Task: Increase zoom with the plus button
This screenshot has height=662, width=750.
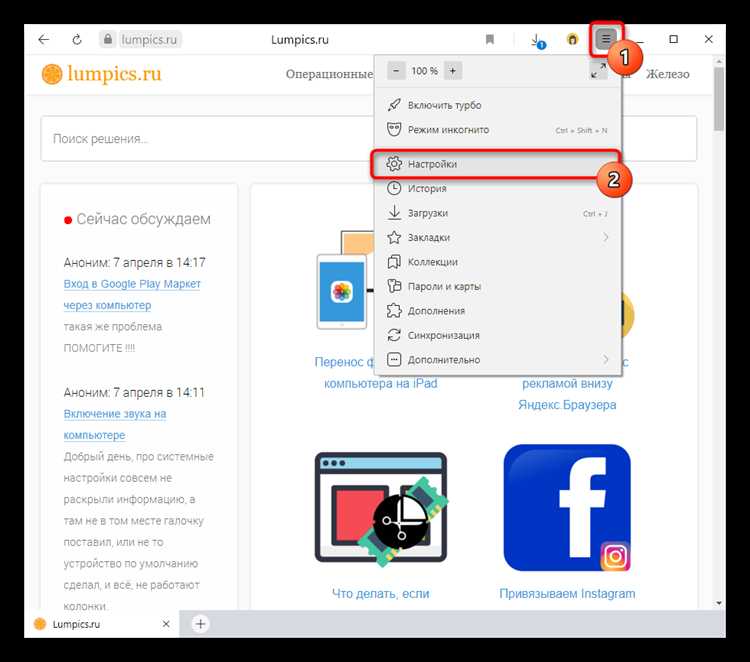Action: click(x=452, y=71)
